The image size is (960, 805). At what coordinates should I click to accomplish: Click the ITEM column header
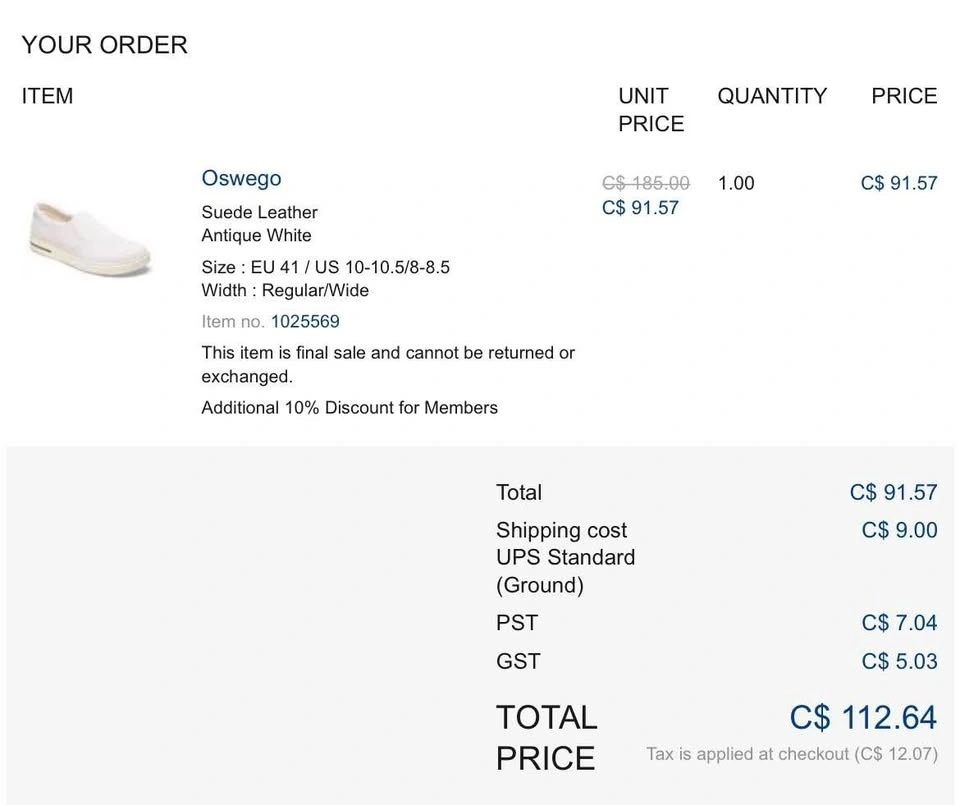[x=47, y=96]
